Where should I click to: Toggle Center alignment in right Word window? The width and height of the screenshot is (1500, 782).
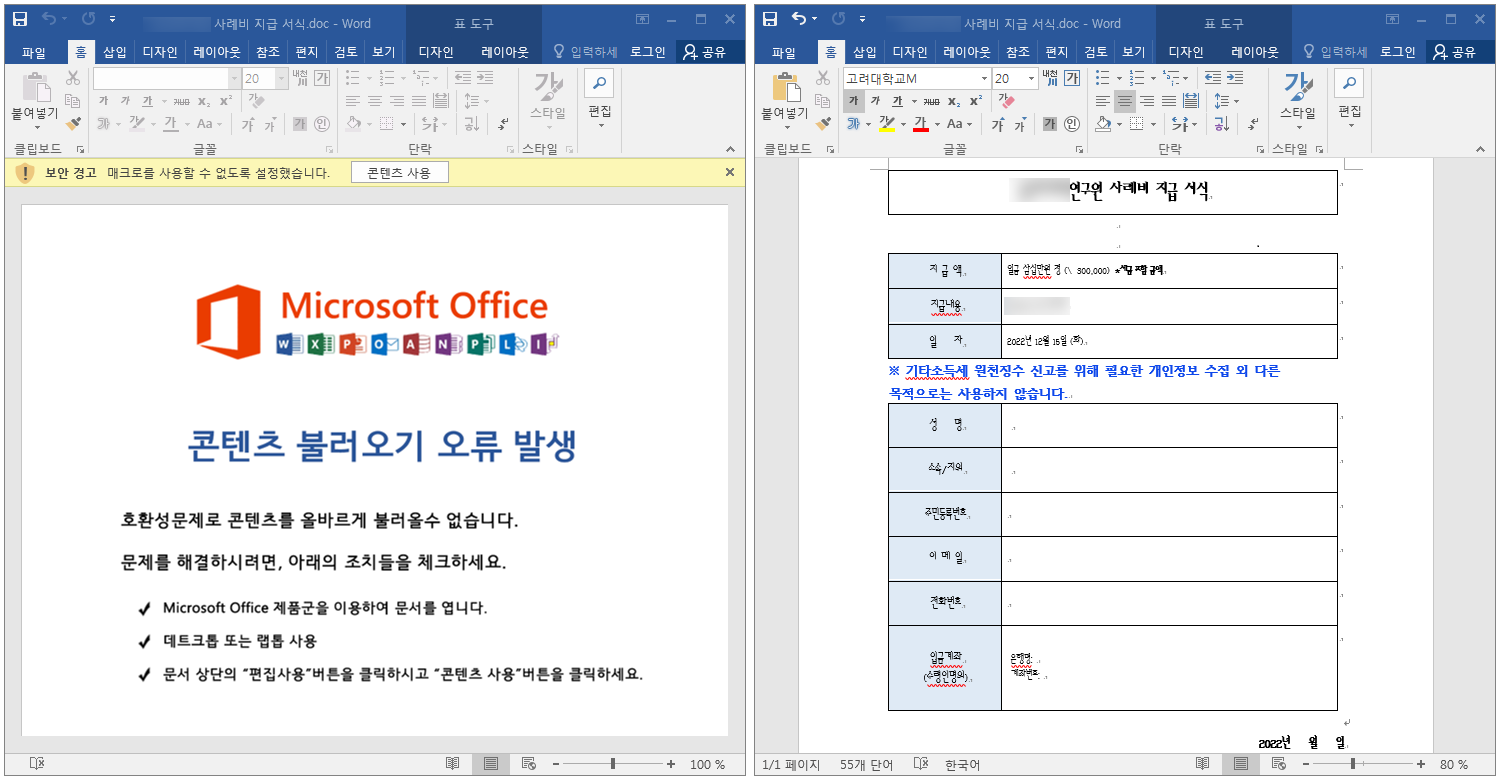(1125, 101)
